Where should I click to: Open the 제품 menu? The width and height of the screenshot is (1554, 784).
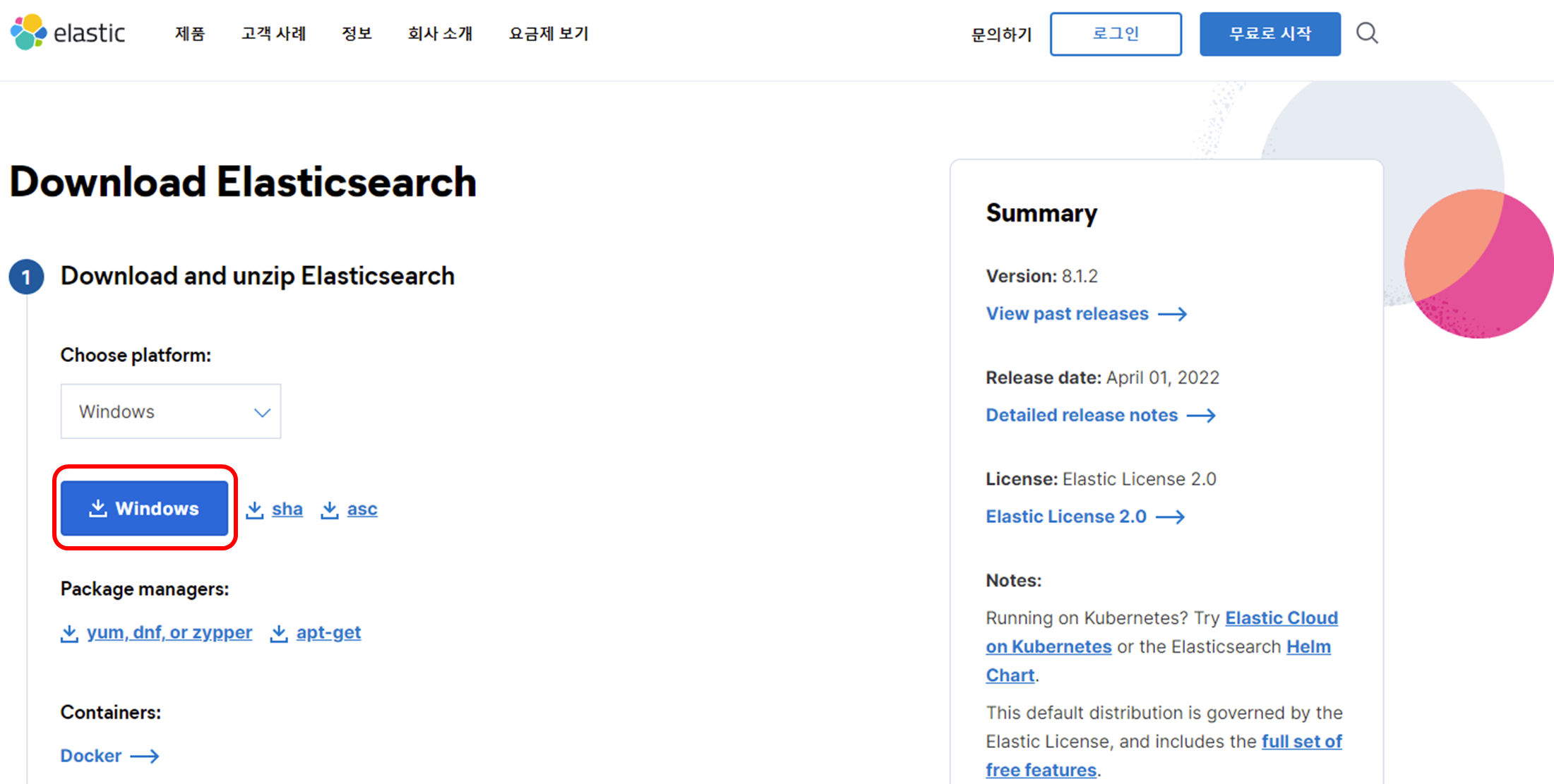point(190,33)
